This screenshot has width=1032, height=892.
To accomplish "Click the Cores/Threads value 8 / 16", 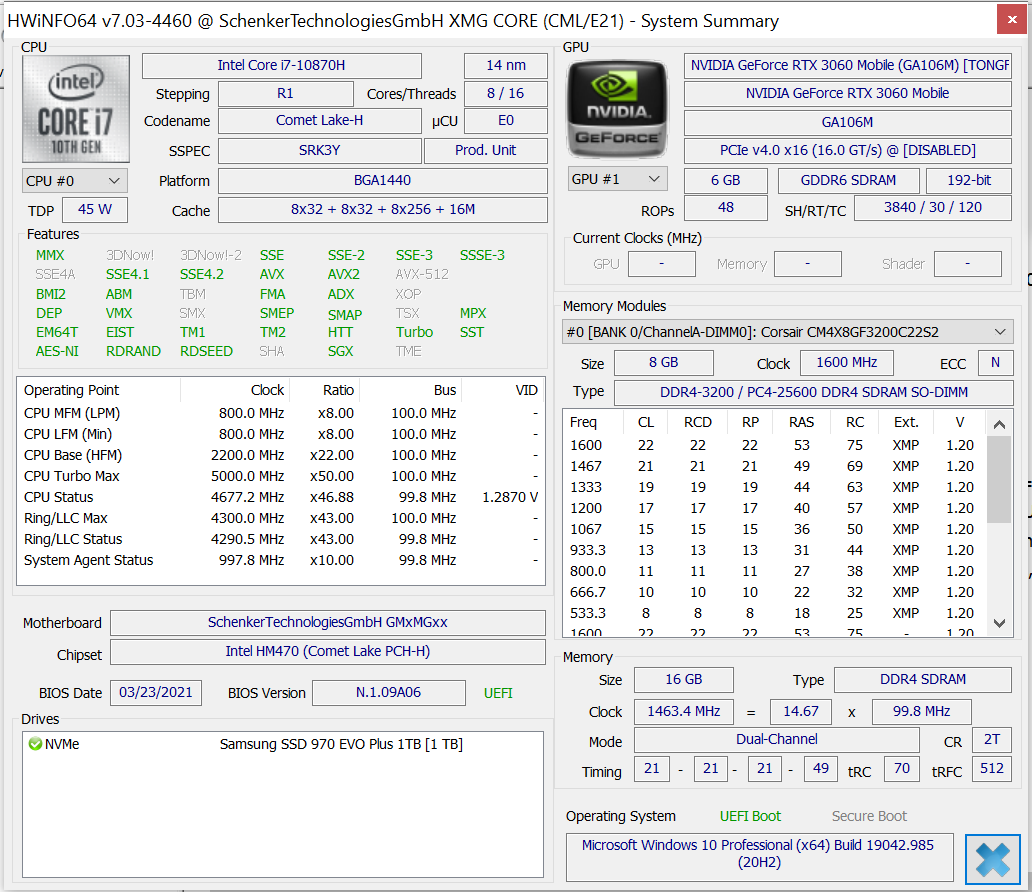I will tap(505, 93).
